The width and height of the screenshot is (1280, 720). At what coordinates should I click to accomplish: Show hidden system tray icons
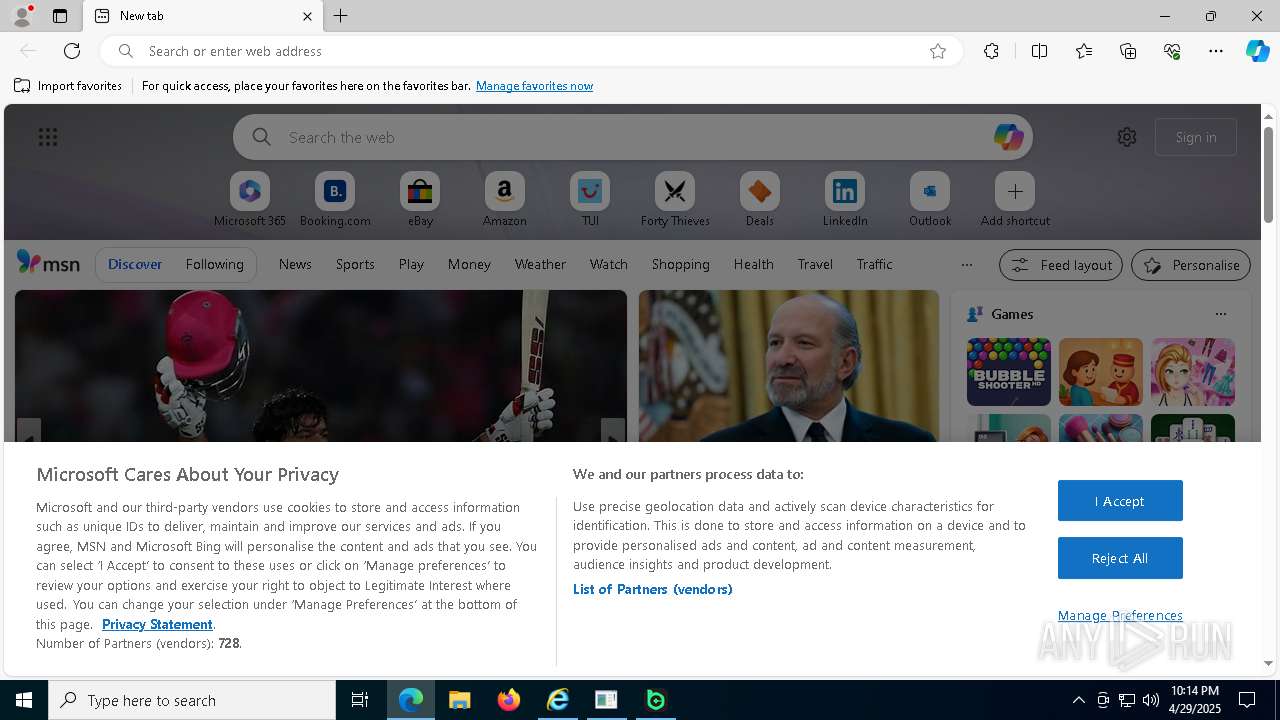tap(1078, 700)
